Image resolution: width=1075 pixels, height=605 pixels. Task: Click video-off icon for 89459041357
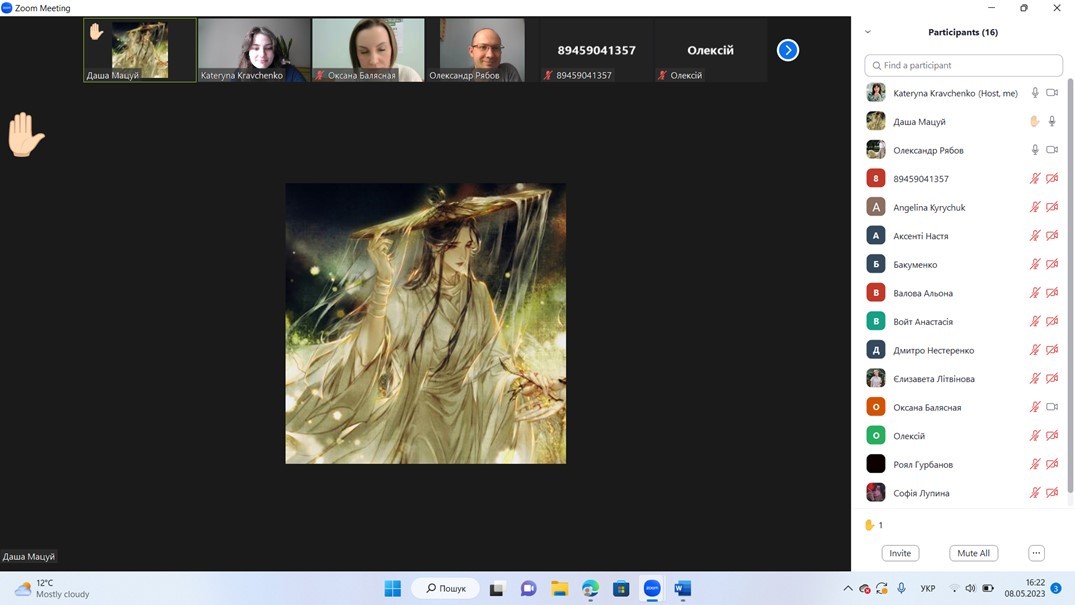[x=1052, y=178]
